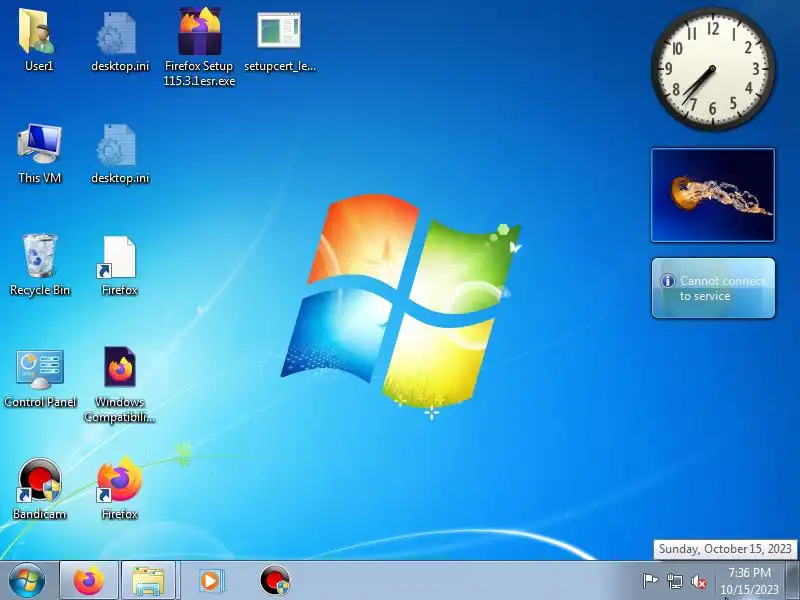
Task: Open the Windows Start menu orb
Action: point(27,581)
